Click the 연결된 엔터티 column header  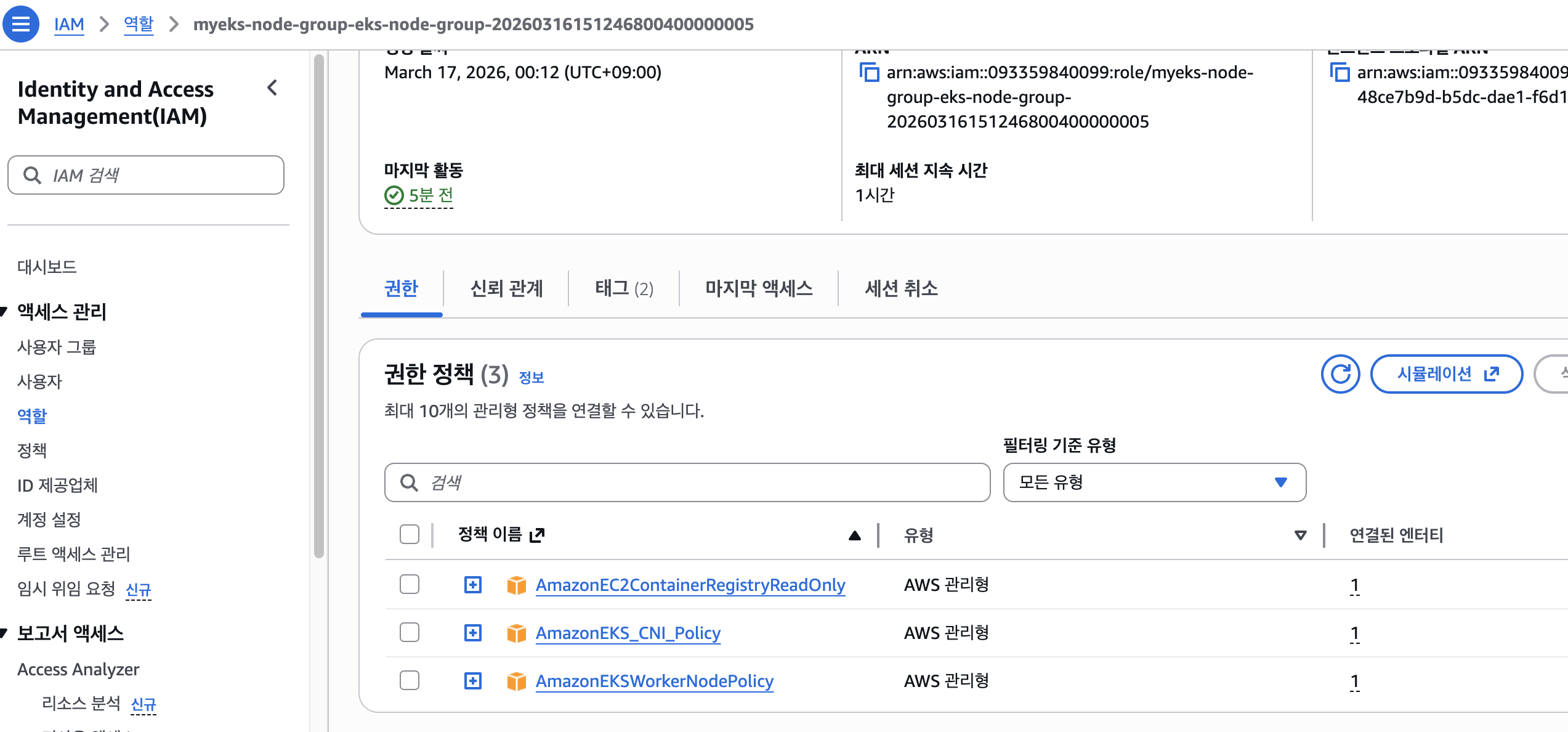[1396, 535]
